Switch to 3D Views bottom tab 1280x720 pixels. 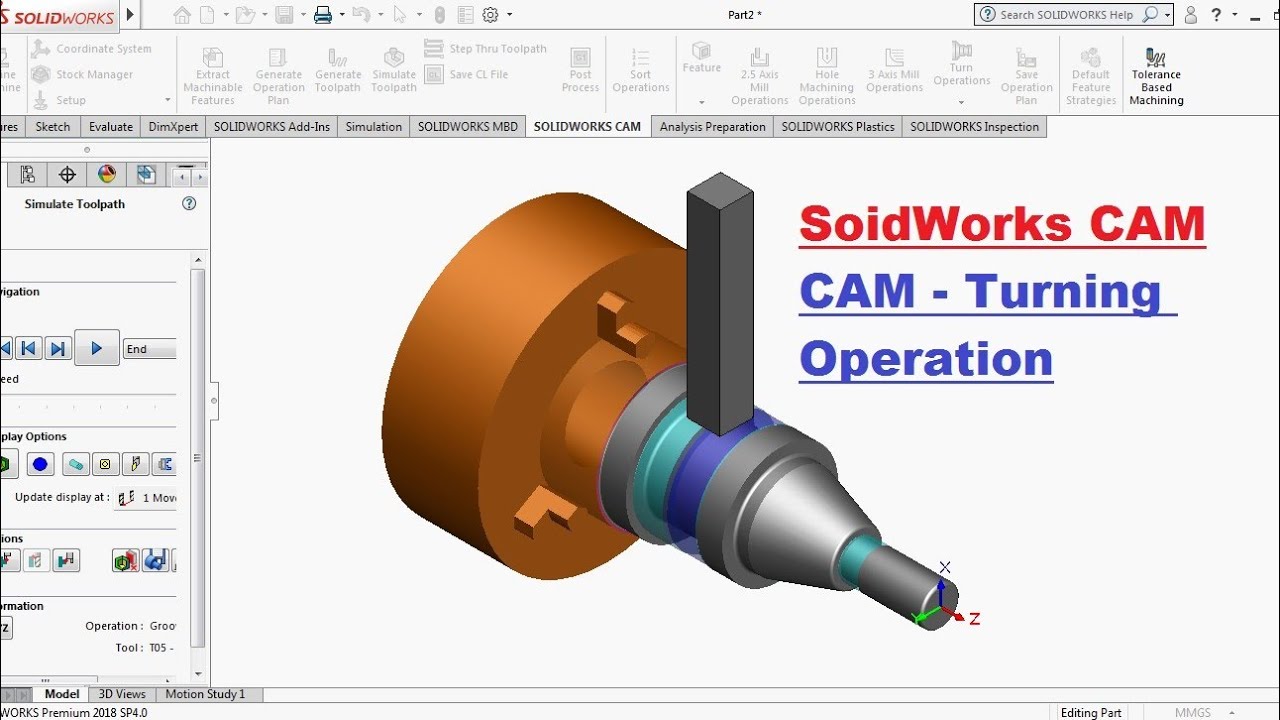[x=122, y=694]
